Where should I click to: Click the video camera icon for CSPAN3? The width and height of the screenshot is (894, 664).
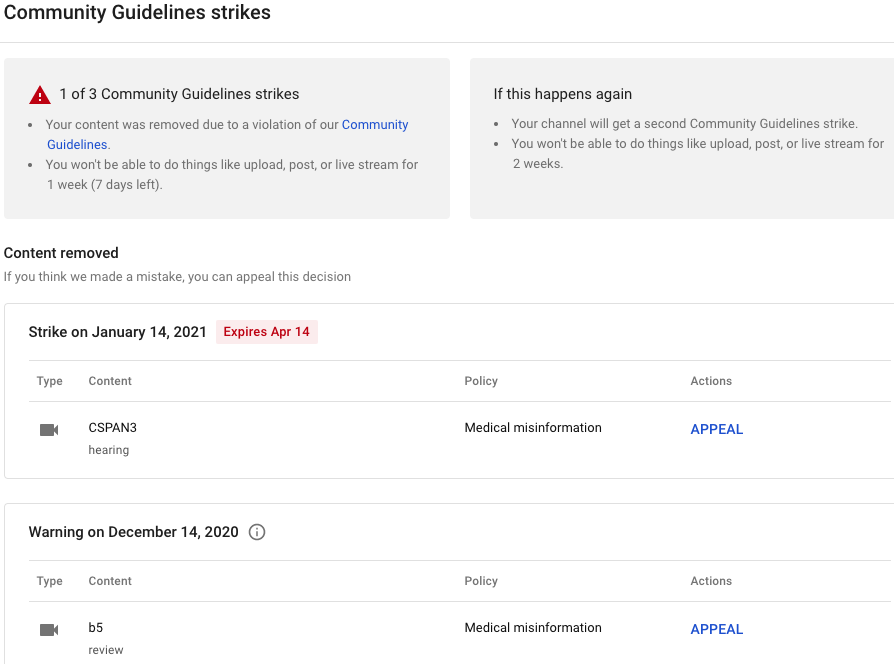coord(49,430)
